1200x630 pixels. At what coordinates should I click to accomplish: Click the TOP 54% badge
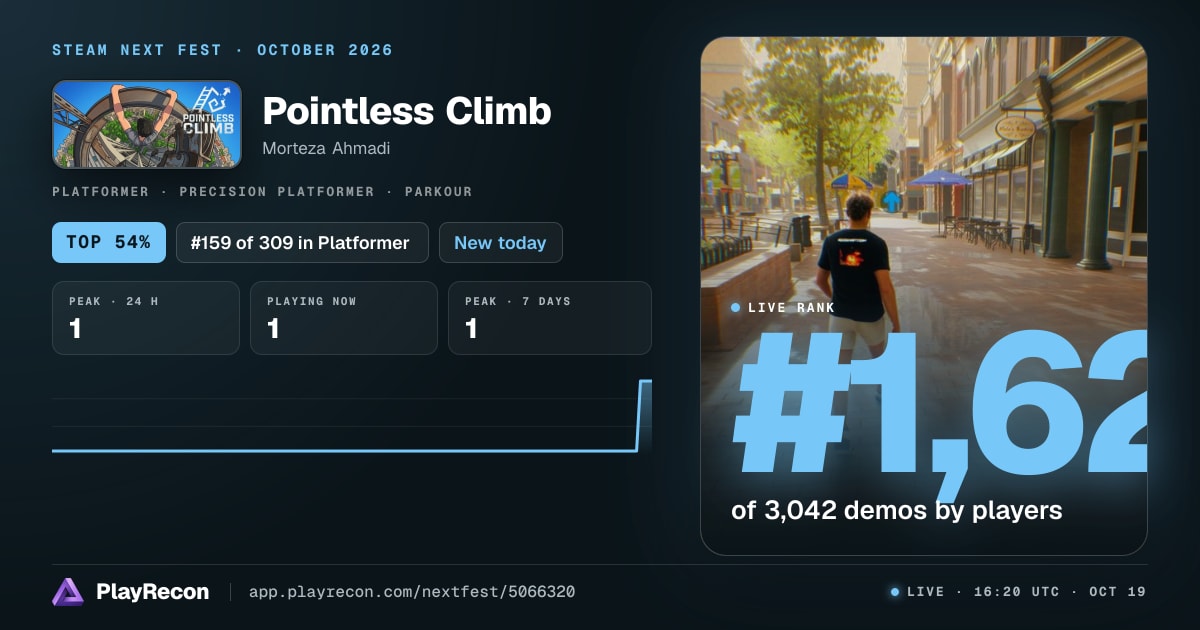tap(109, 242)
